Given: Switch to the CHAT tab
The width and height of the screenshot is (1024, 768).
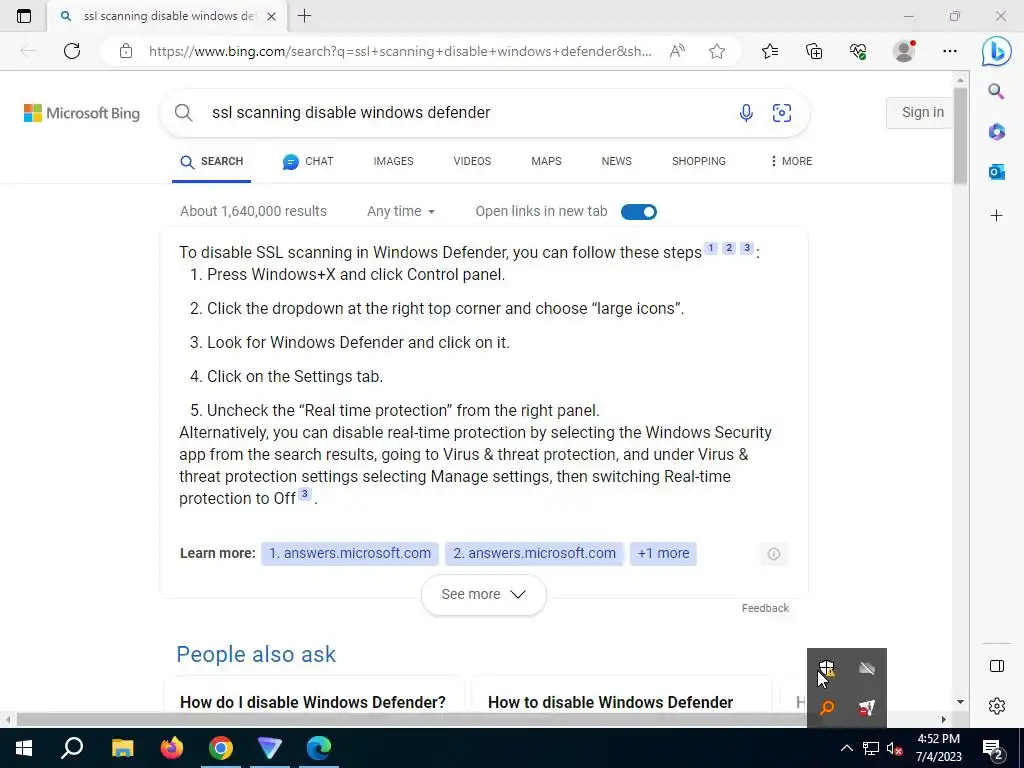Looking at the screenshot, I should tap(308, 161).
